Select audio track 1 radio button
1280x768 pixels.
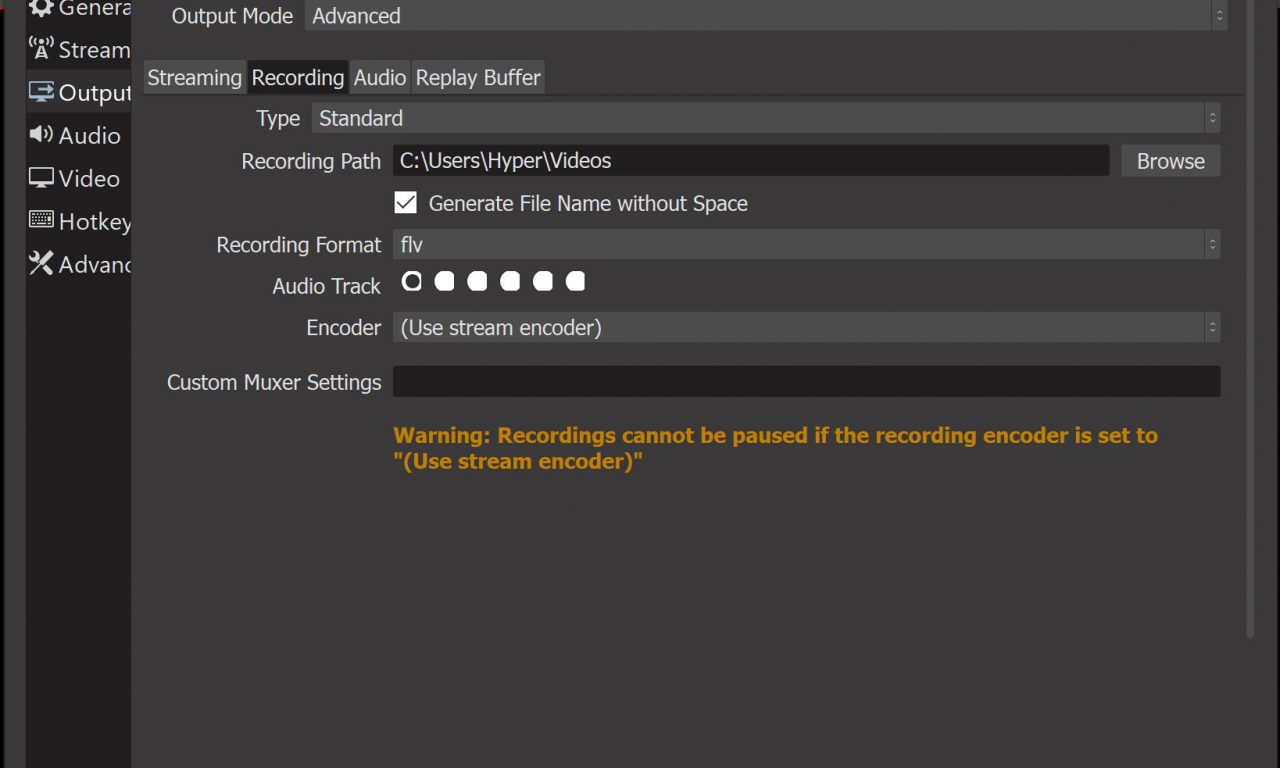point(412,282)
